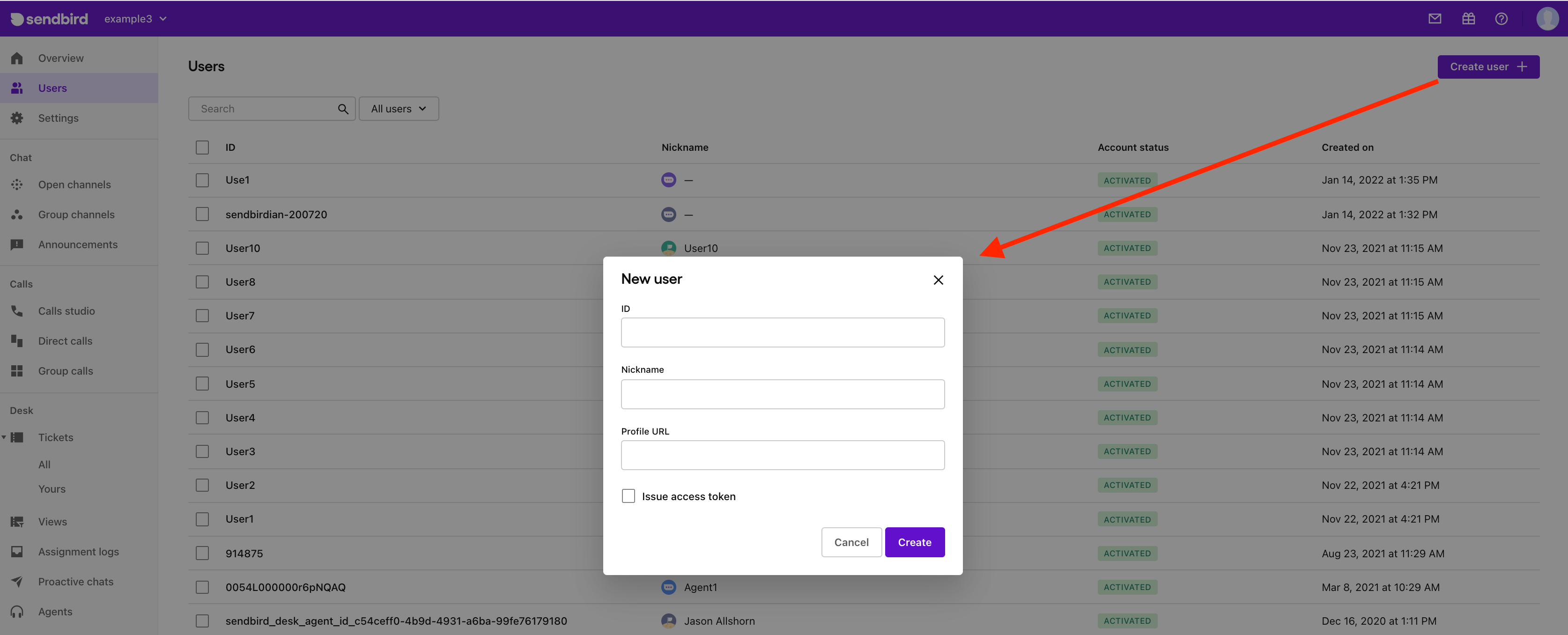This screenshot has height=635, width=1568.
Task: Switch to the Open channels section
Action: pyautogui.click(x=74, y=184)
